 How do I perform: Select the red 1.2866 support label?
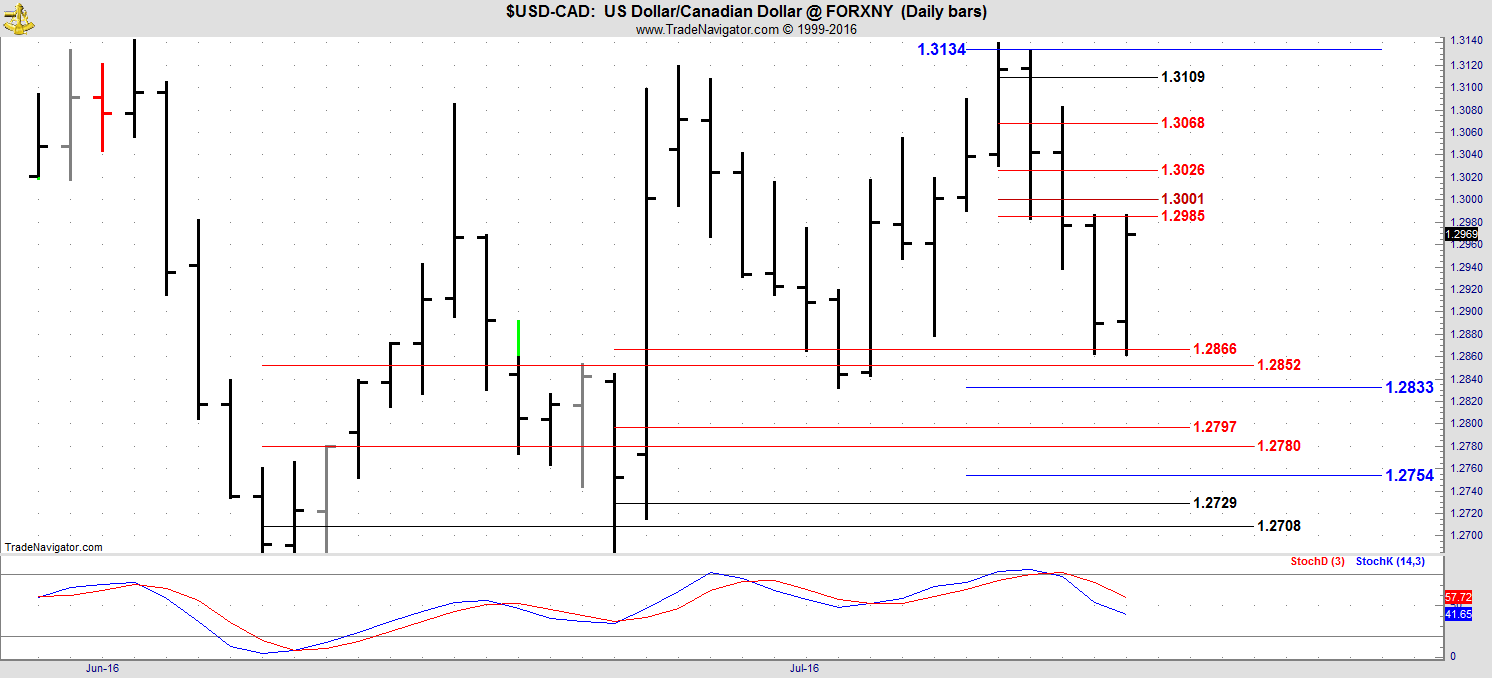[x=1214, y=349]
